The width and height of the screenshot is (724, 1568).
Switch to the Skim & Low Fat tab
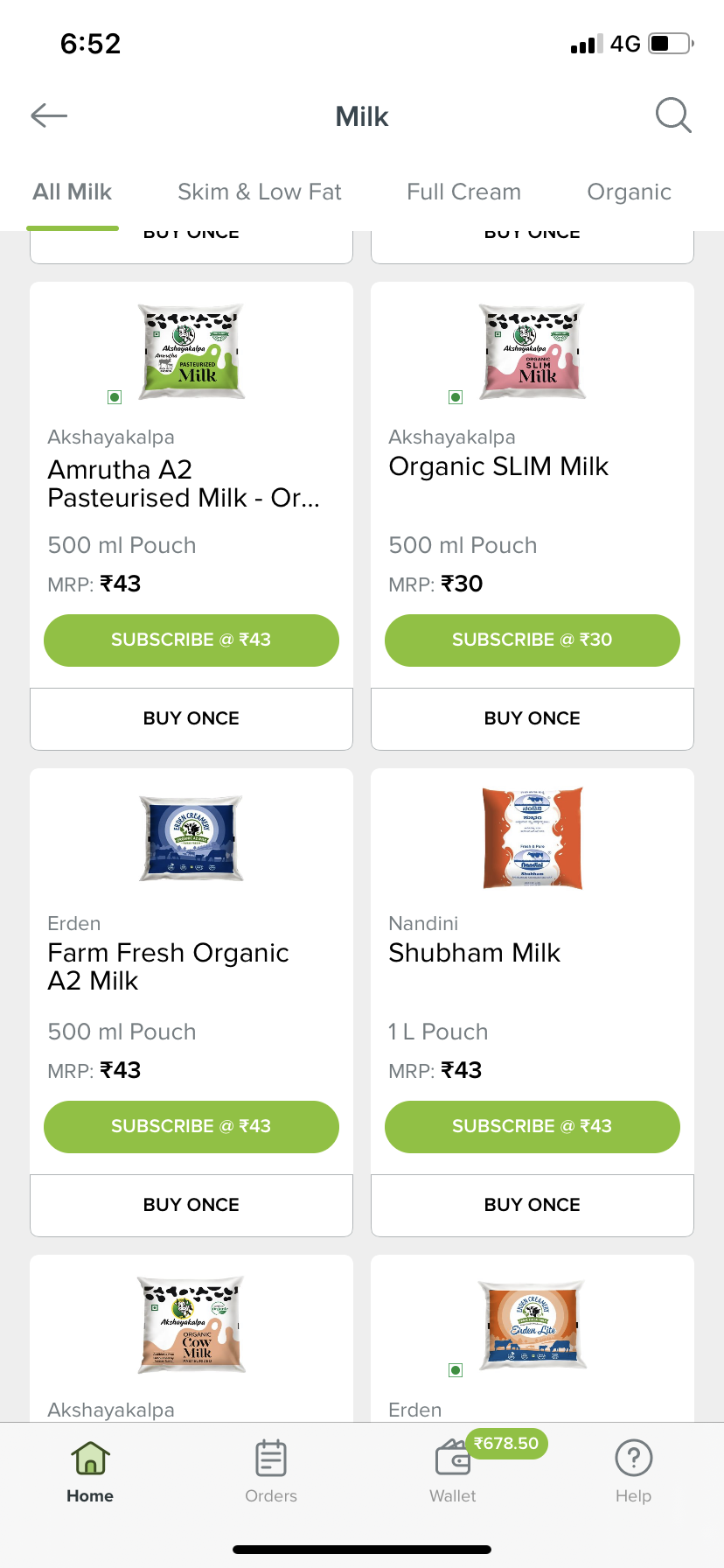pyautogui.click(x=259, y=192)
